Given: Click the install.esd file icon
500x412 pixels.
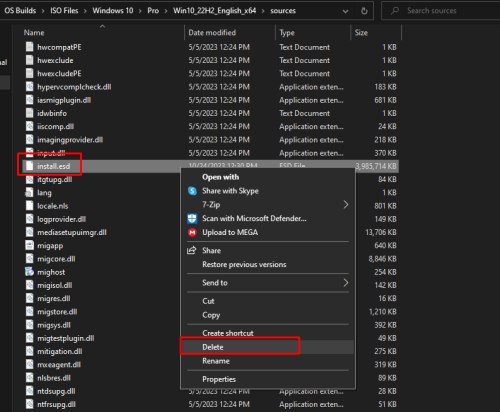Looking at the screenshot, I should 30,166.
